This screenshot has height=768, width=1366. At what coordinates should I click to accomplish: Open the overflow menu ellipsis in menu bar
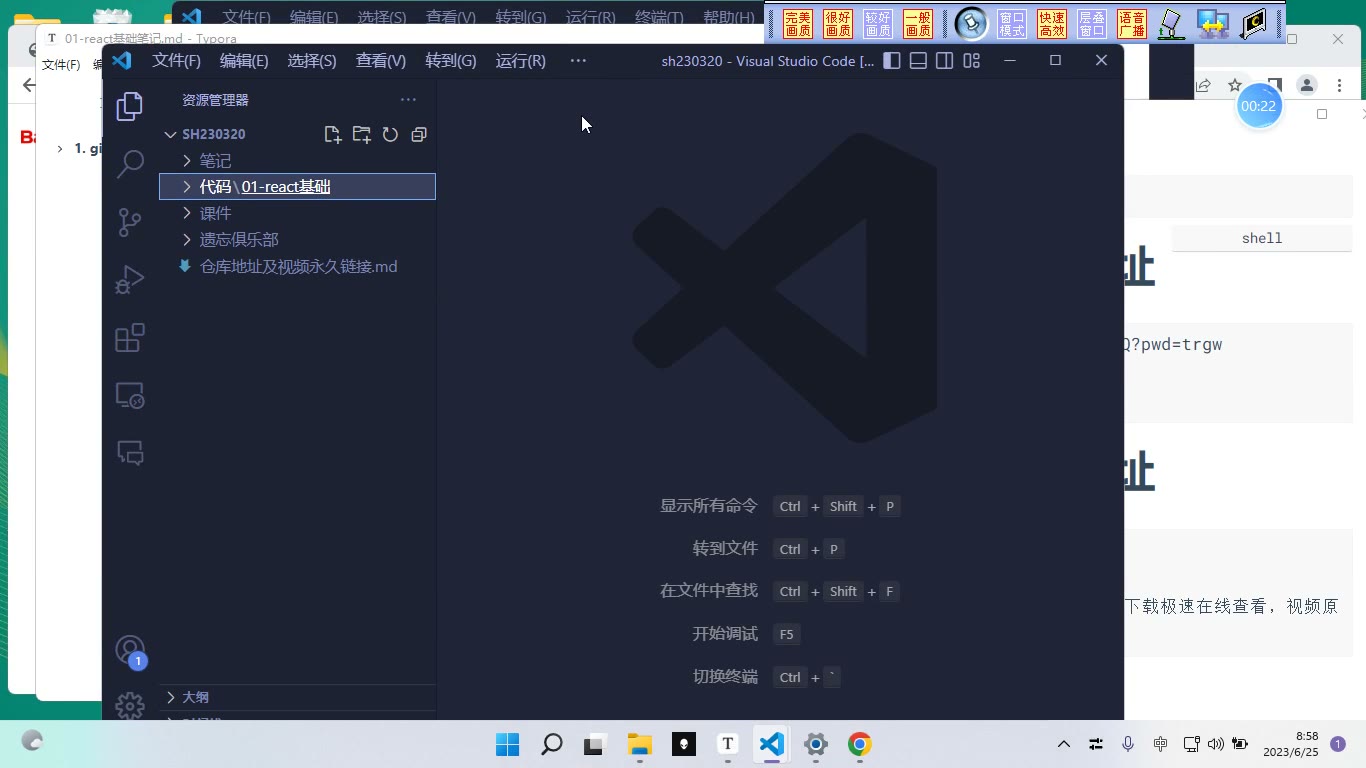[578, 61]
